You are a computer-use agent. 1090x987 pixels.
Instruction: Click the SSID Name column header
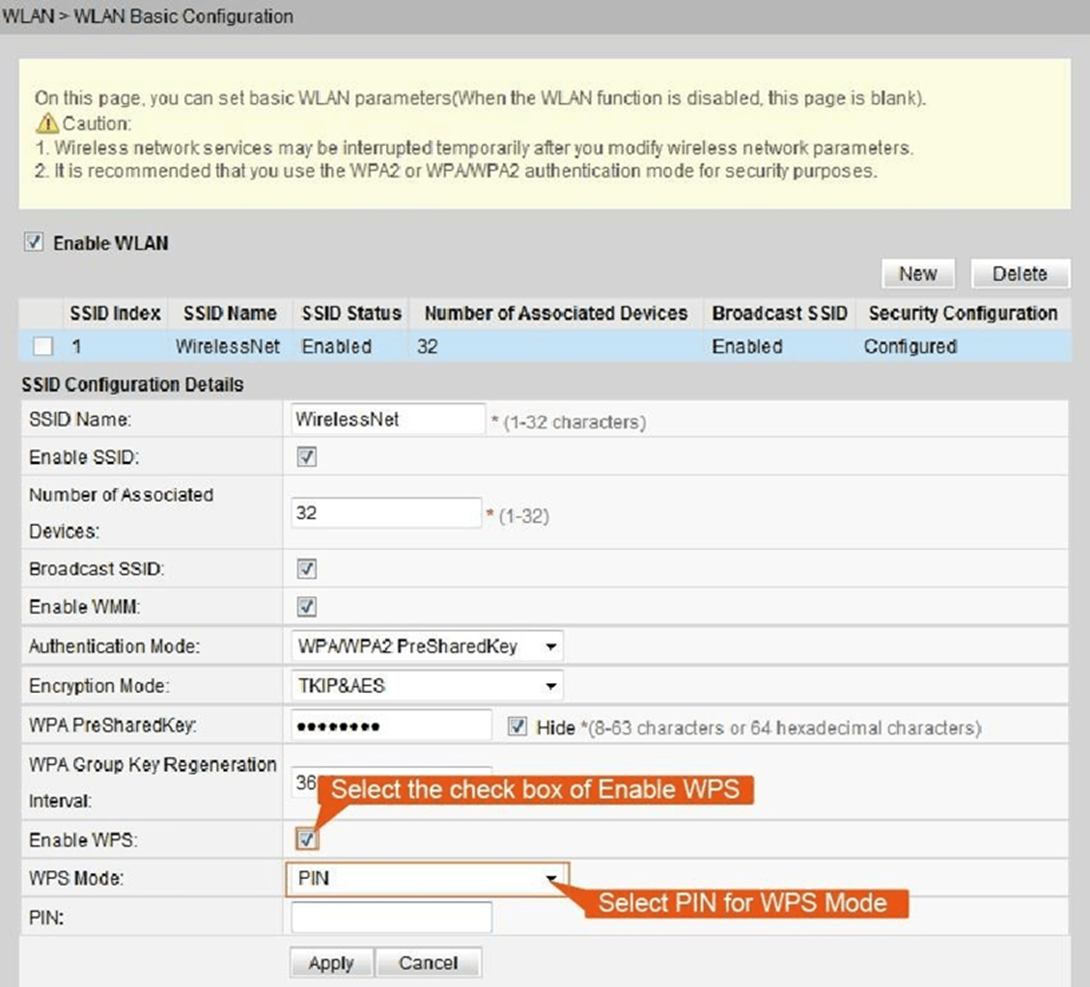(230, 313)
